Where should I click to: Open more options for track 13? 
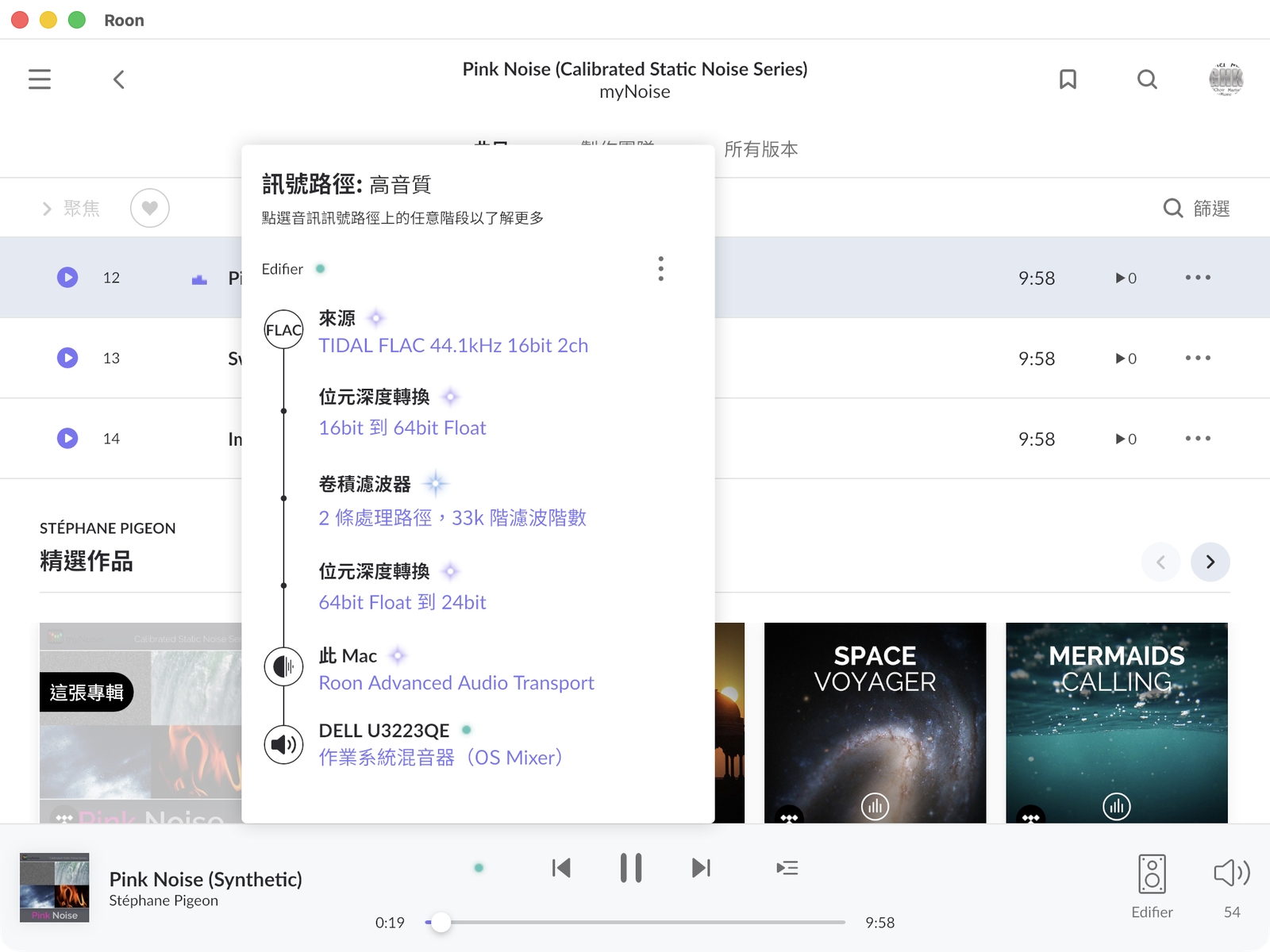[1198, 358]
